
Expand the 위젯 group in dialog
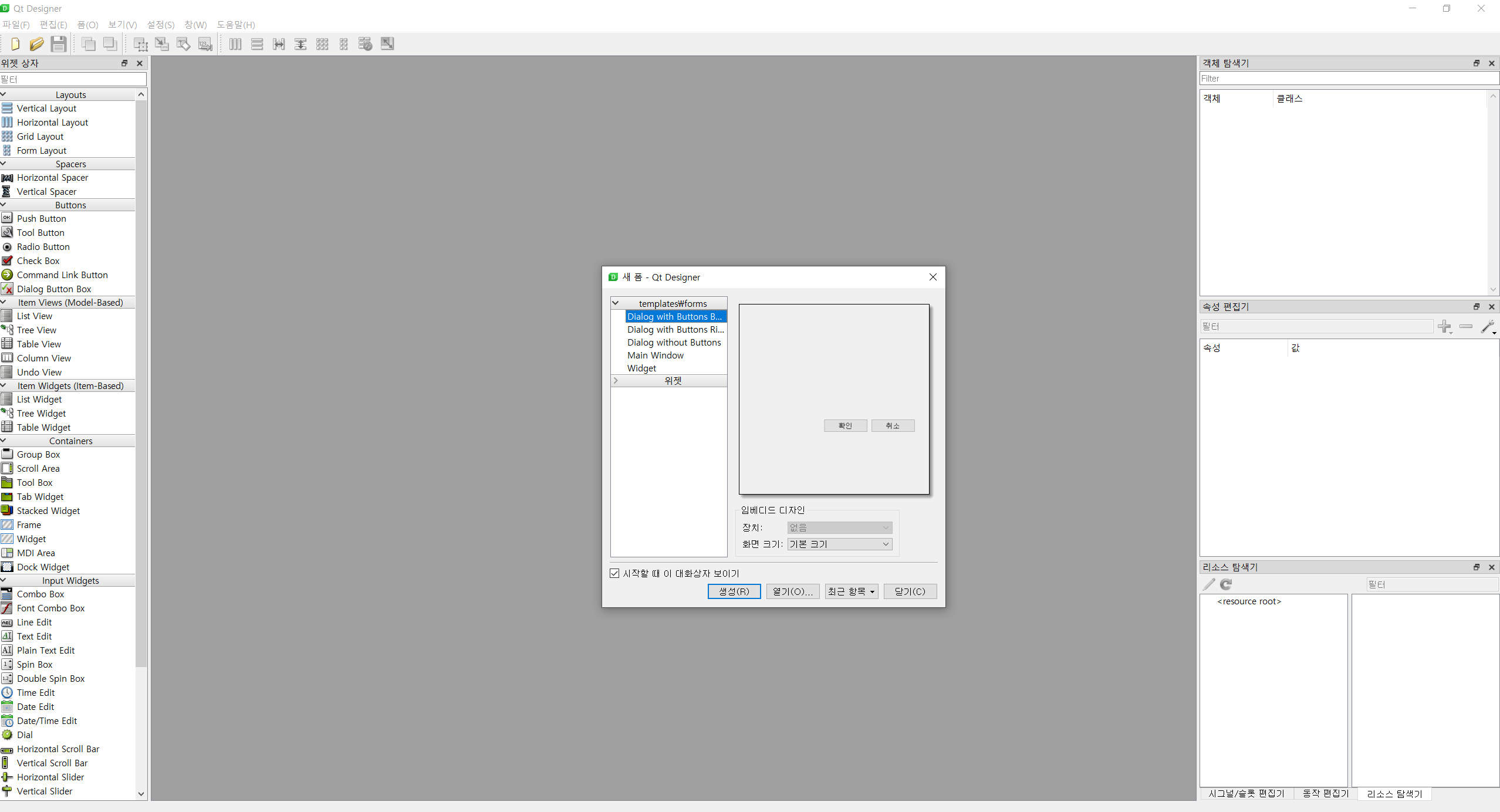616,381
